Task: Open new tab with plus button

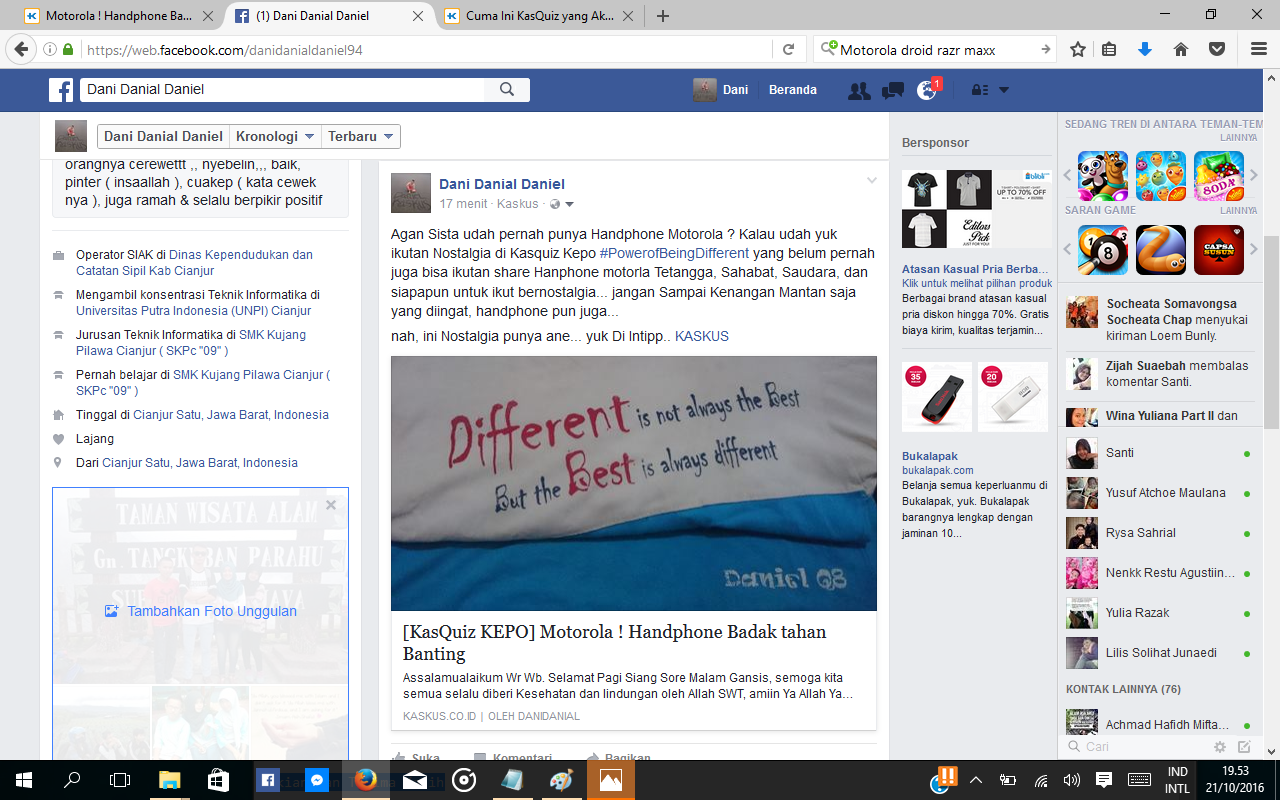Action: point(662,16)
